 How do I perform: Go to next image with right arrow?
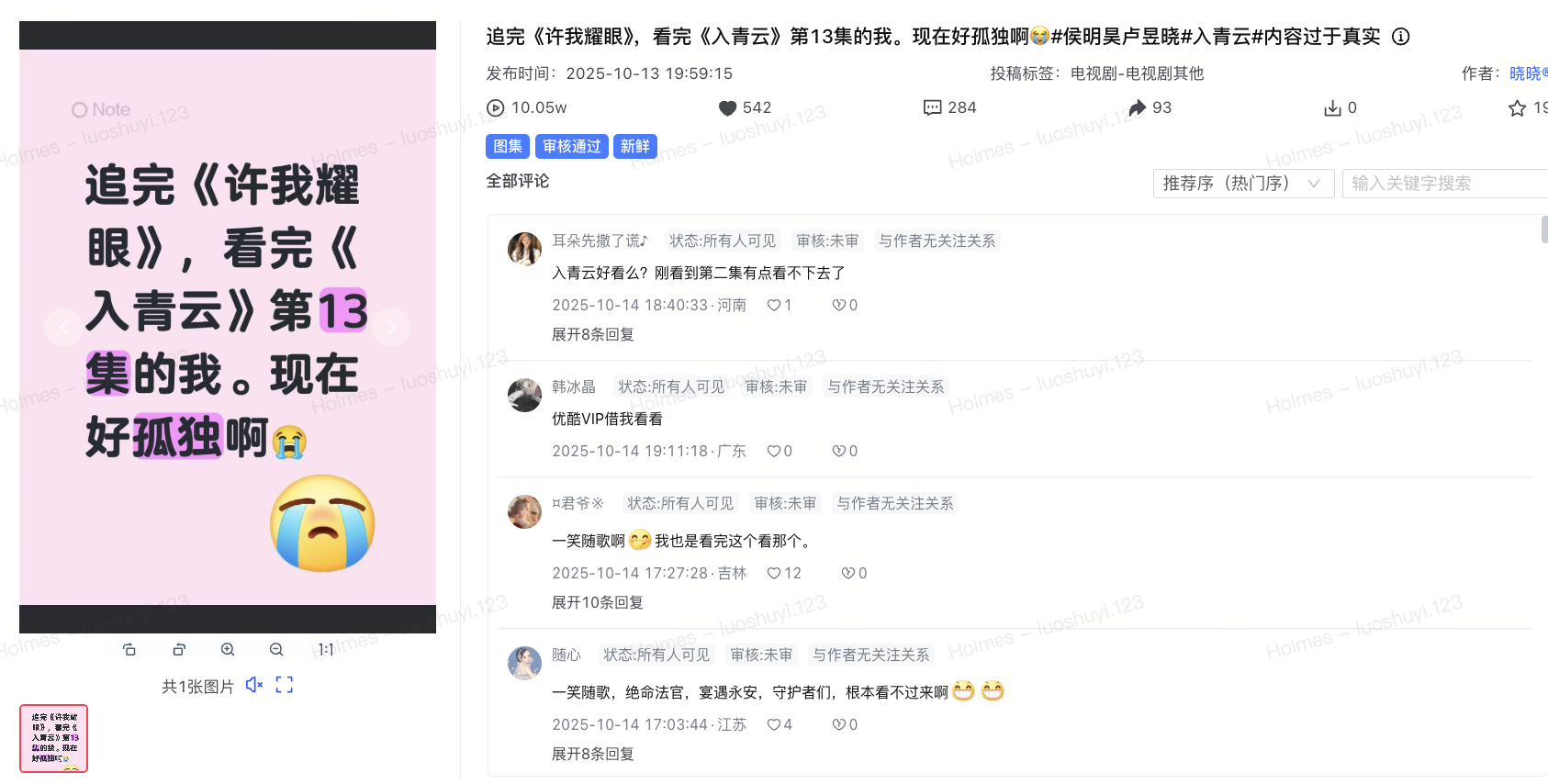click(392, 327)
